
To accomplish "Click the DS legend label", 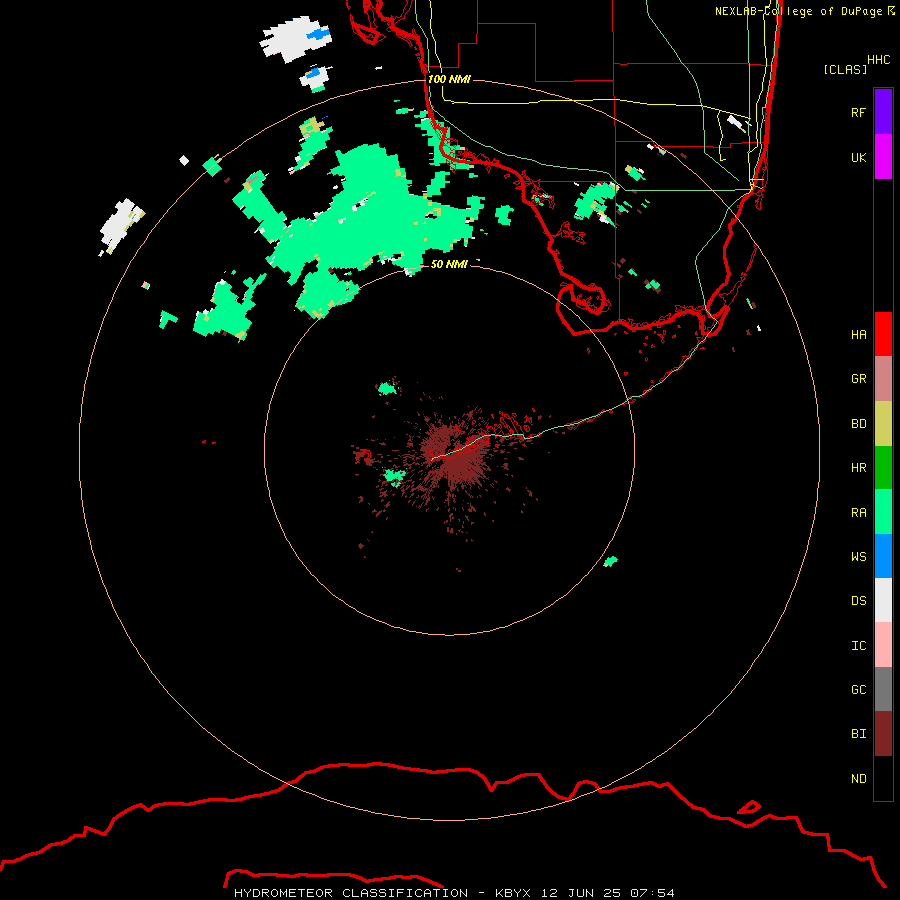I will point(858,601).
